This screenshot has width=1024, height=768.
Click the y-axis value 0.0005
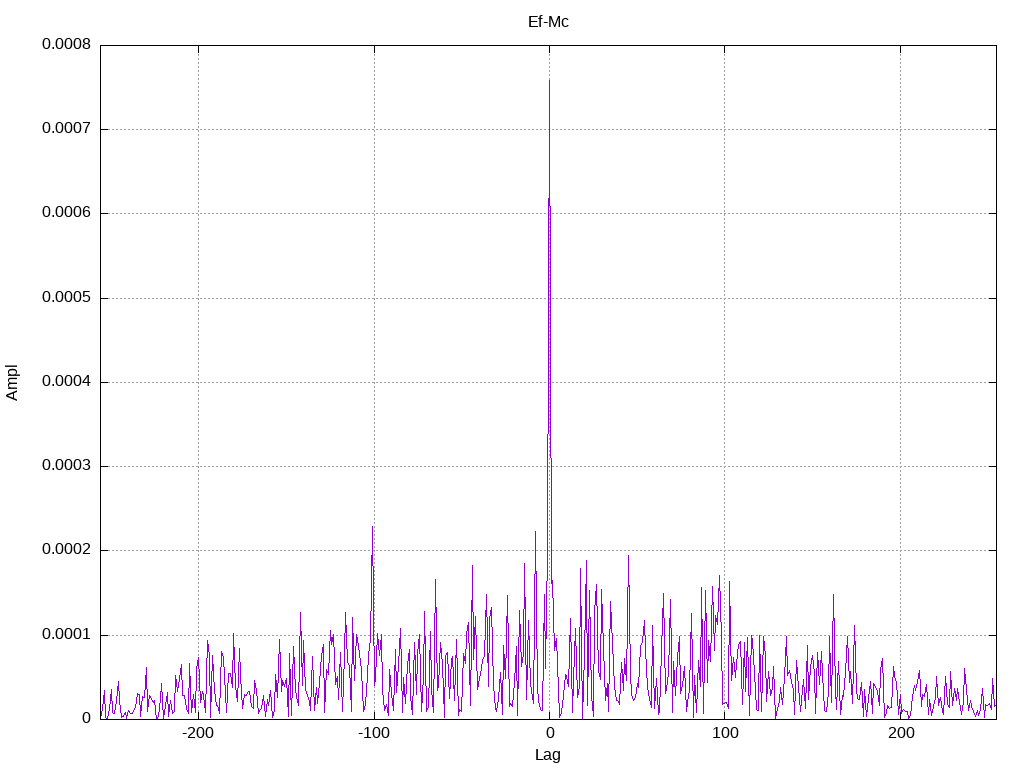(66, 297)
